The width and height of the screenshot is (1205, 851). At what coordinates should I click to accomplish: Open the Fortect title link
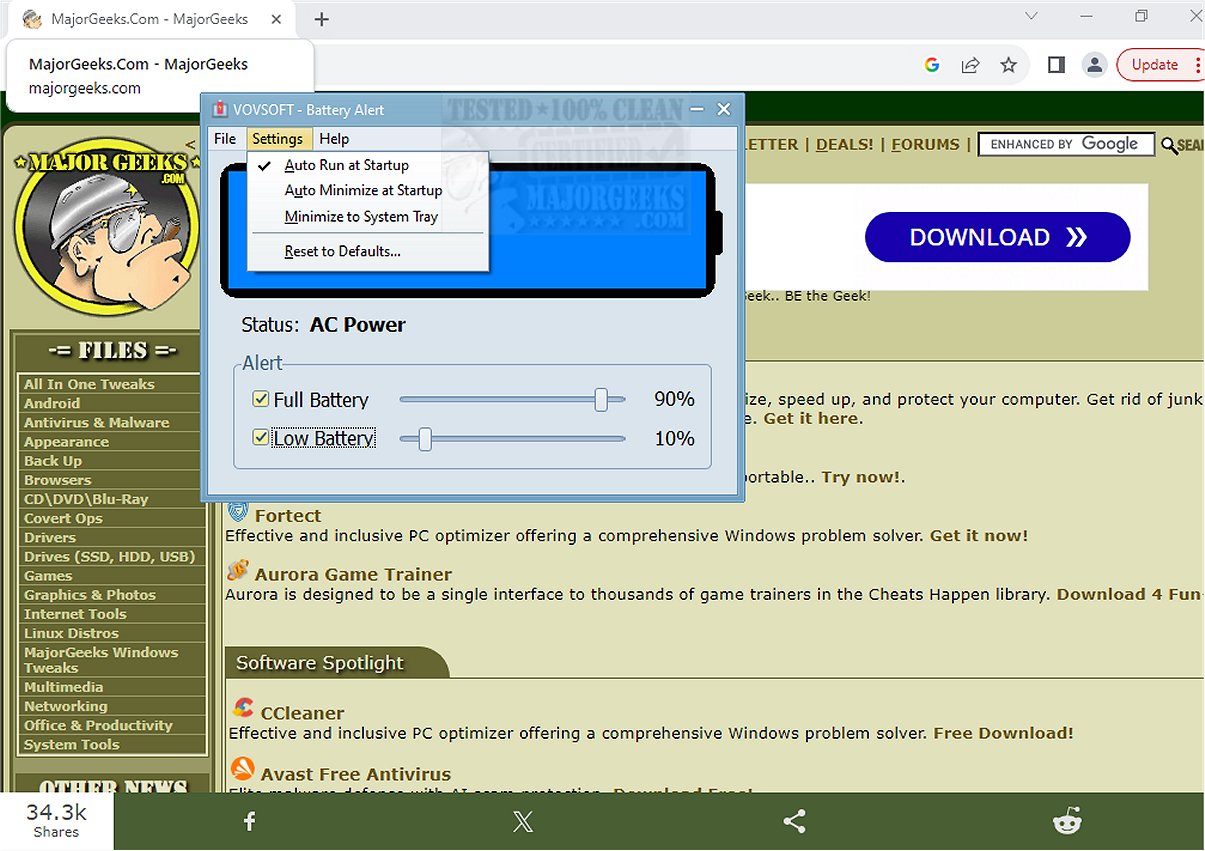point(288,516)
